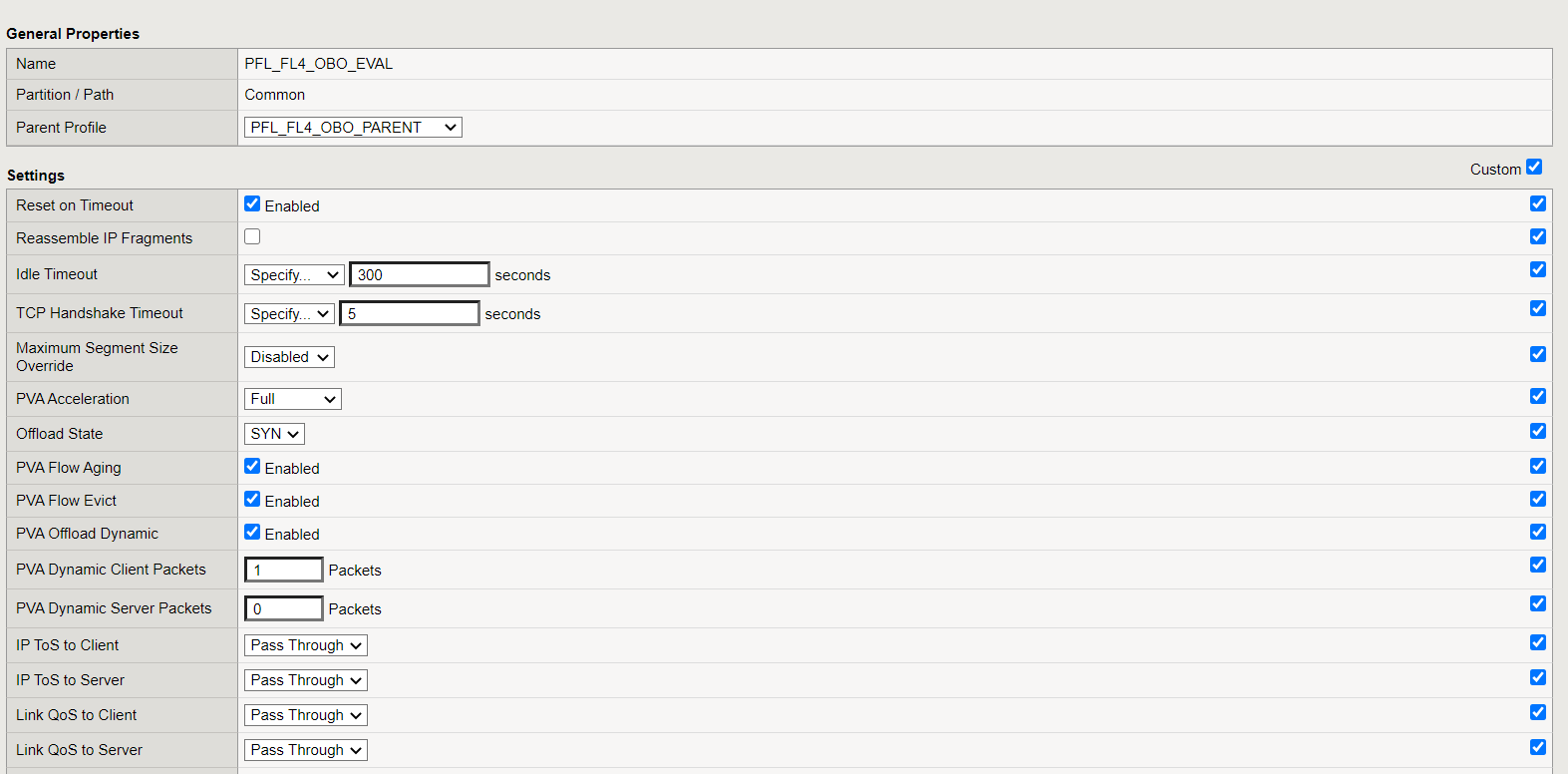This screenshot has height=774, width=1568.
Task: Uncheck the custom box for Link QoS to Server
Action: 1538,747
